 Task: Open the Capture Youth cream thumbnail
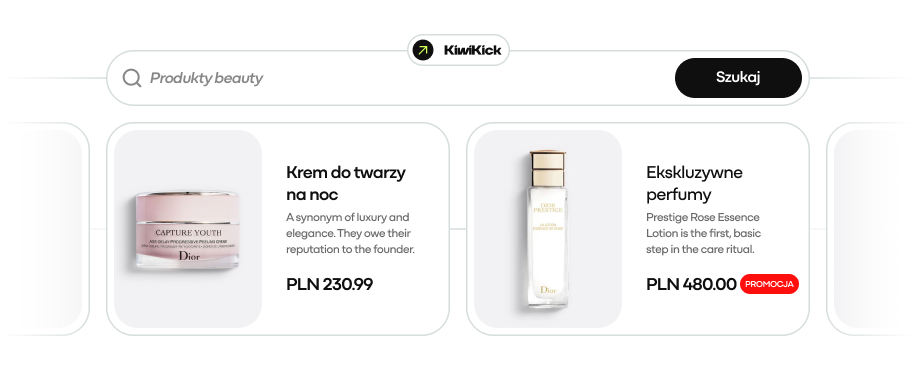point(188,229)
